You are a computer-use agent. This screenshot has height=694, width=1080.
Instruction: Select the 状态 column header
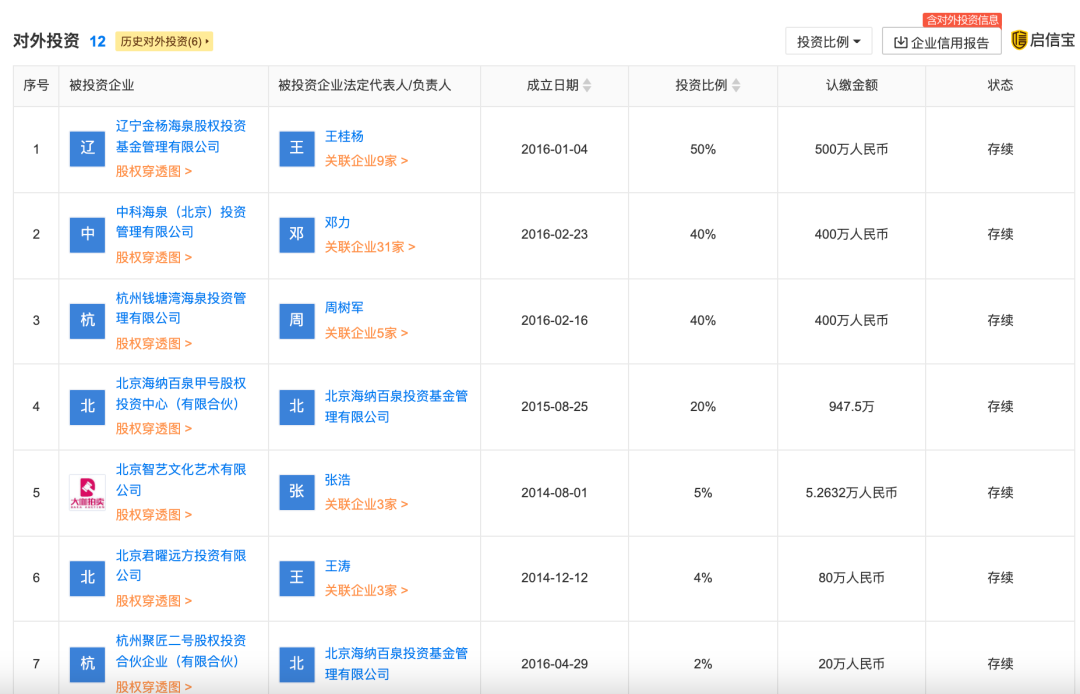tap(1000, 85)
